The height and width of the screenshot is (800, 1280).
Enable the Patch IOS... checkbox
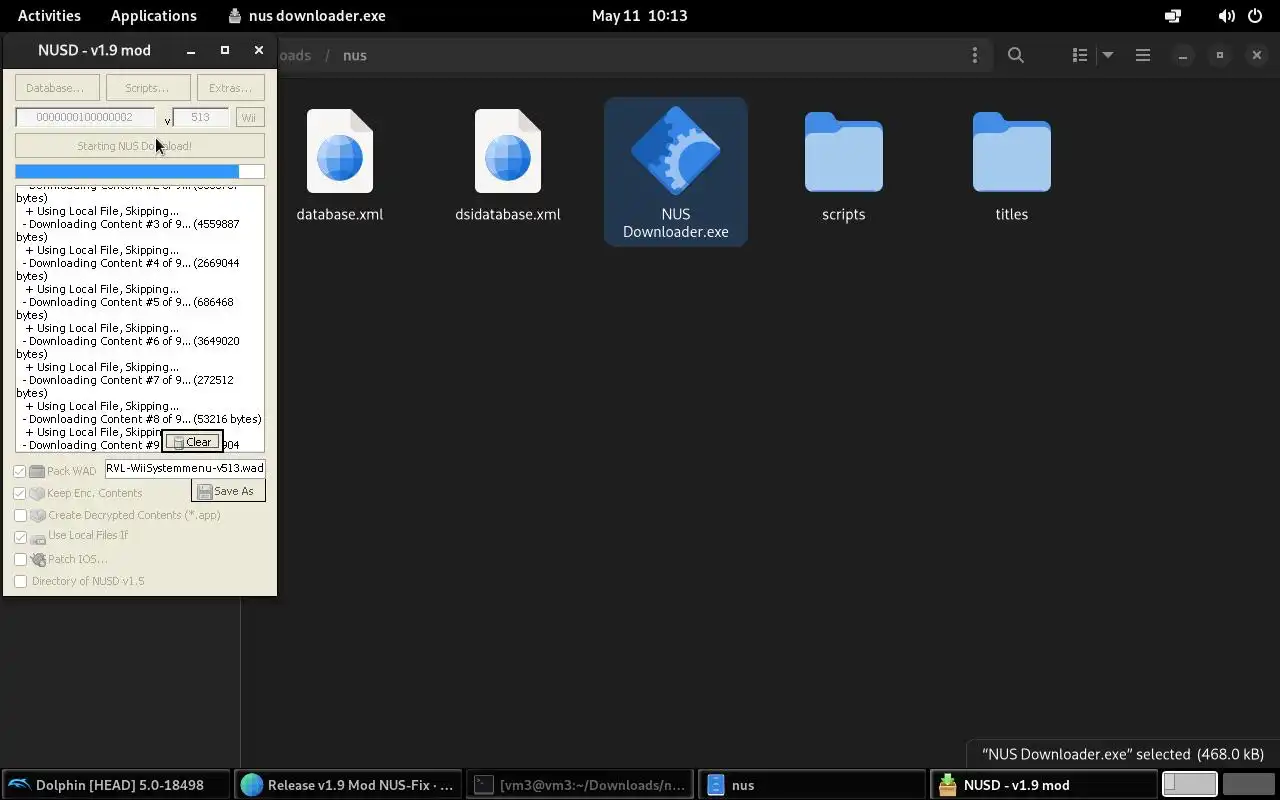(20, 559)
